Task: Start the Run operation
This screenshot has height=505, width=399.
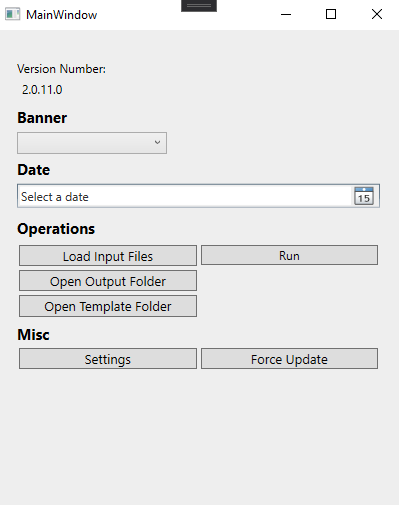Action: 289,255
